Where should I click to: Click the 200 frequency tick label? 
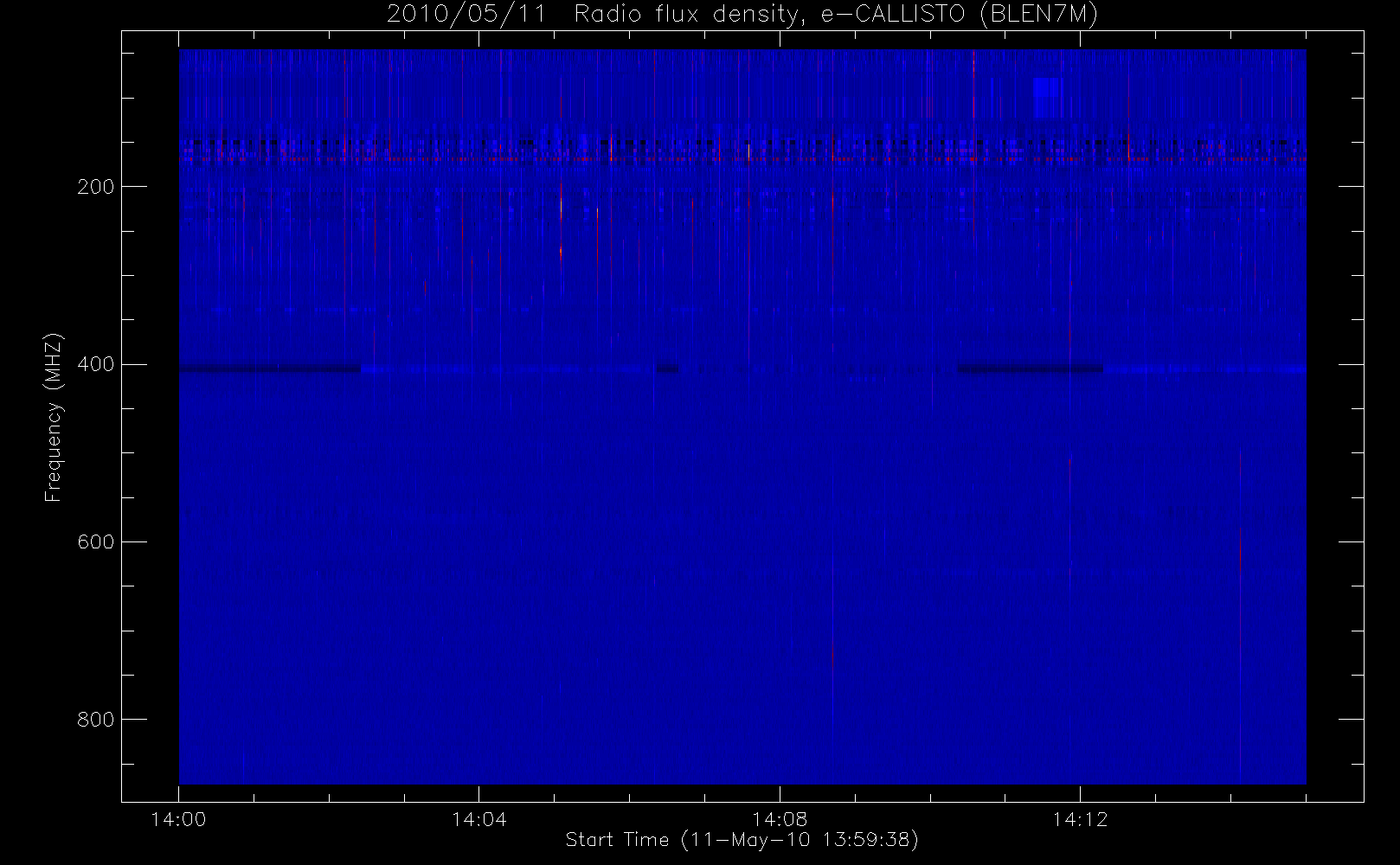coord(96,186)
